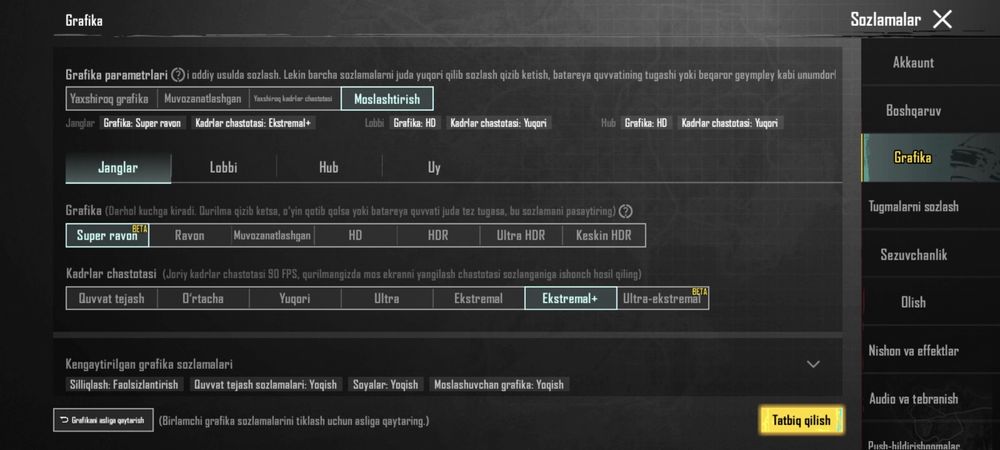Screen dimensions: 1000x450
Task: Set frame rate to Yuqori
Action: click(295, 298)
